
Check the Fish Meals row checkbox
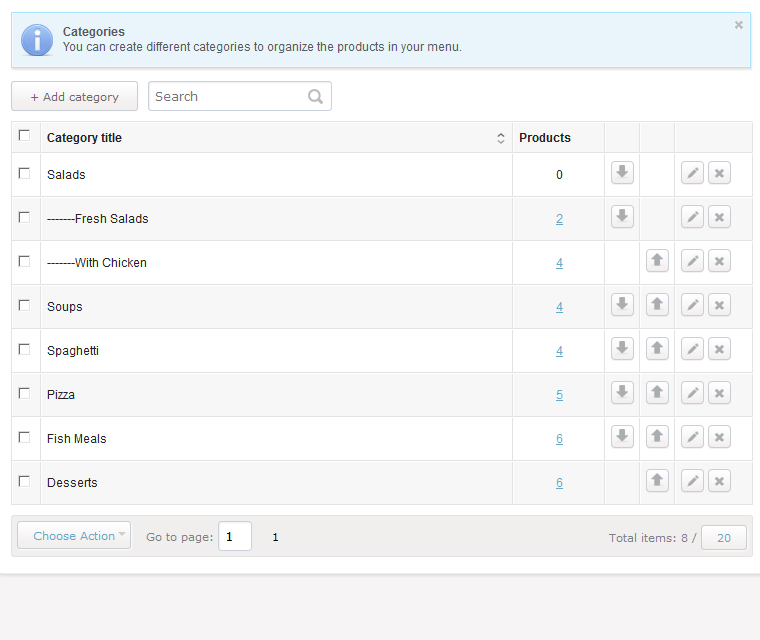[24, 437]
